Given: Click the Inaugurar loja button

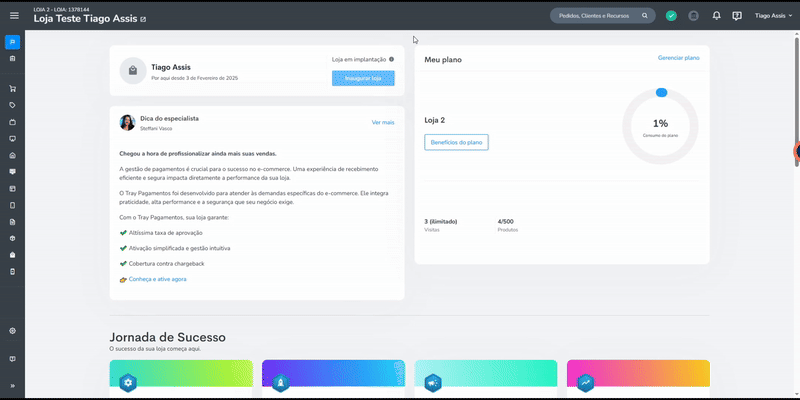Looking at the screenshot, I should pyautogui.click(x=363, y=78).
